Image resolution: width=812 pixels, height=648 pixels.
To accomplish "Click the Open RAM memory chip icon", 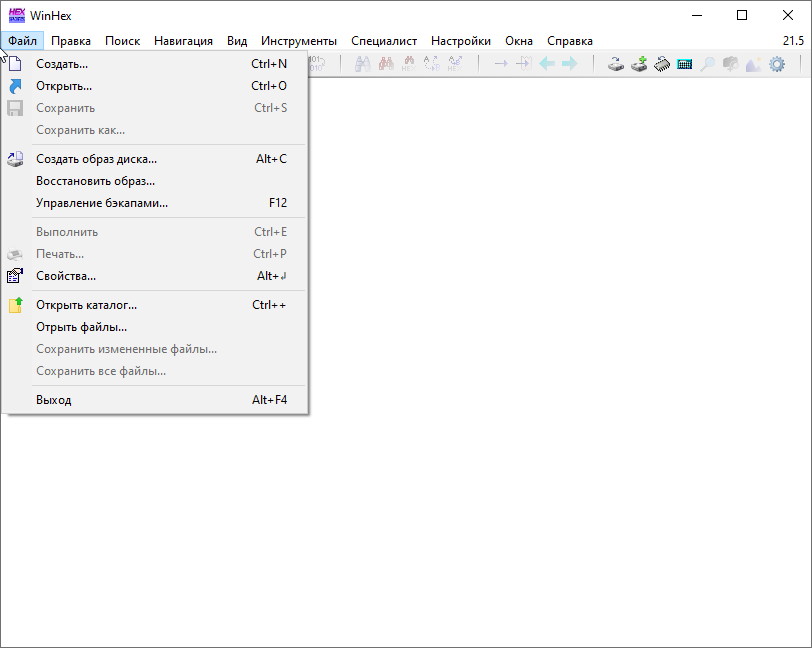I will tap(662, 64).
